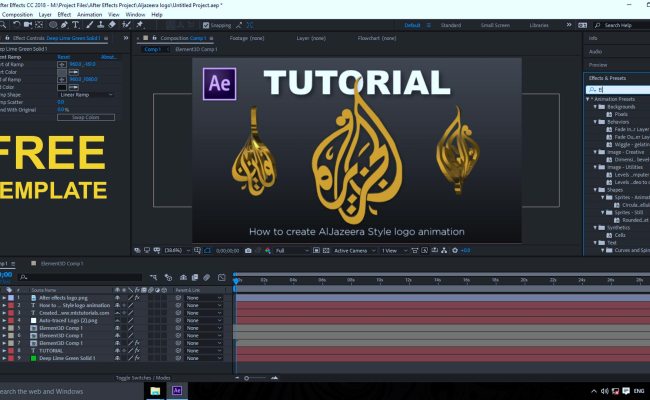
Task: Select the Pen tool
Action: (x=64, y=25)
